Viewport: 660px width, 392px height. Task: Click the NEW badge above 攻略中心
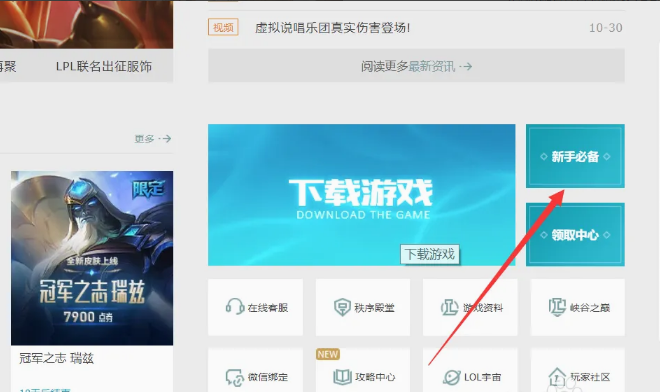tap(328, 354)
